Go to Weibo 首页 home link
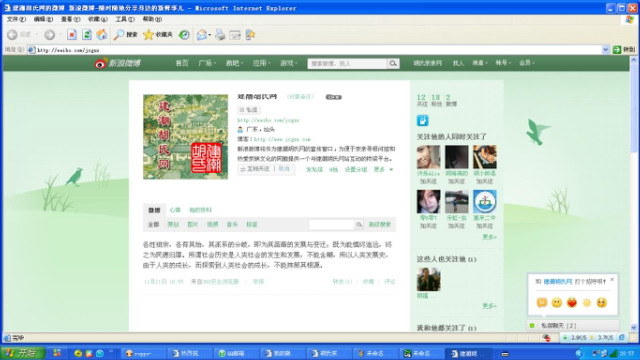640x360 pixels. (182, 63)
